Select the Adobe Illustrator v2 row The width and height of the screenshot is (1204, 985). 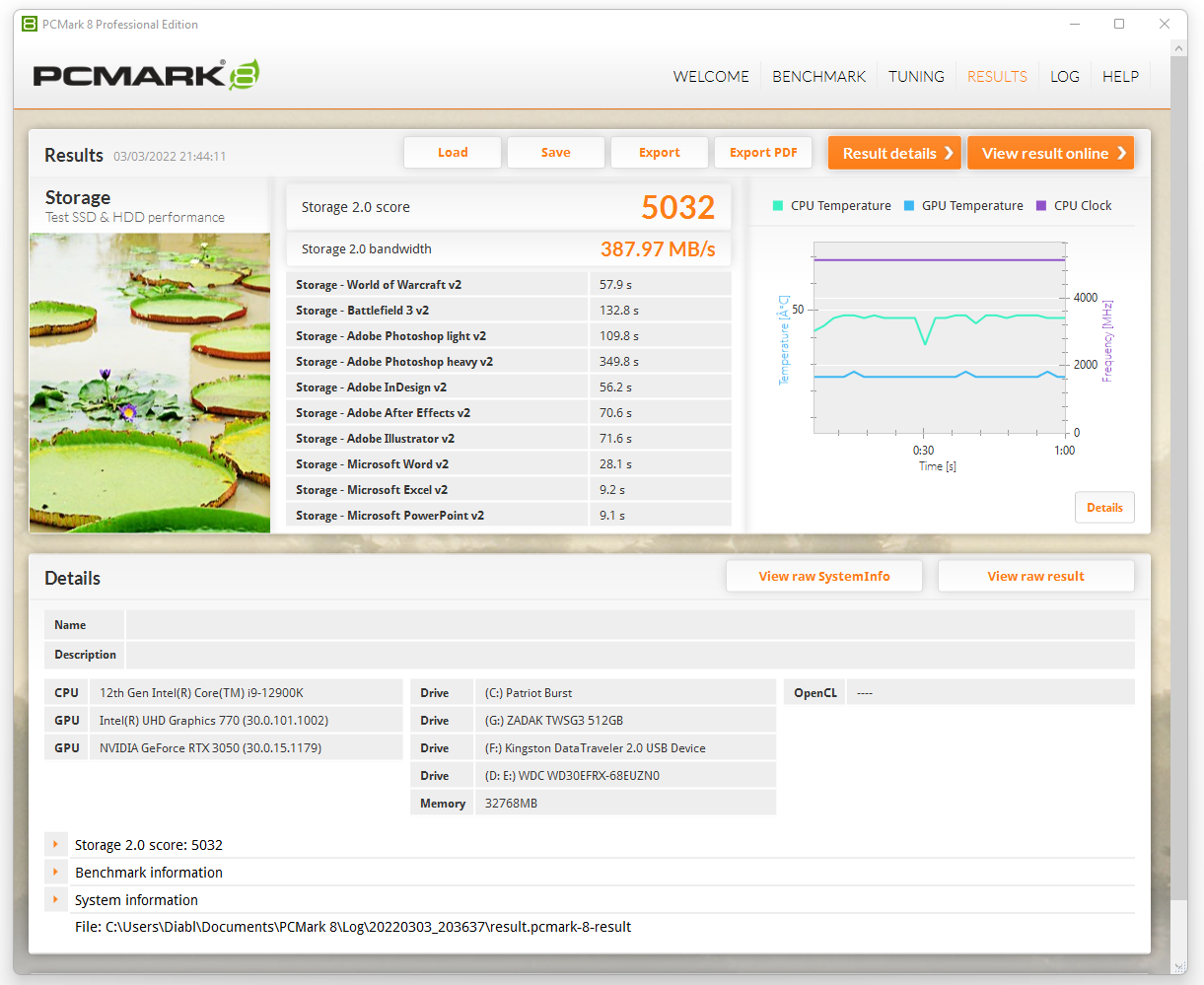click(509, 439)
